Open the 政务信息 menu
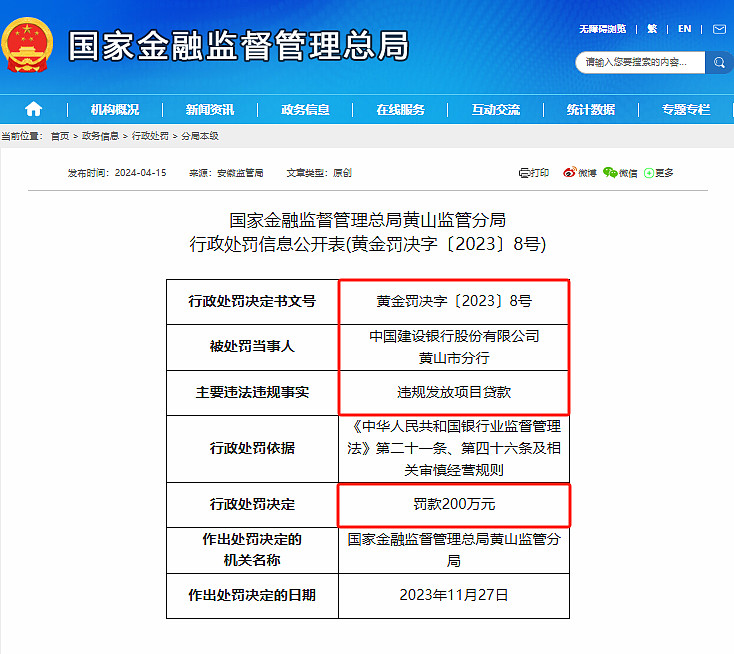734x654 pixels. [305, 110]
